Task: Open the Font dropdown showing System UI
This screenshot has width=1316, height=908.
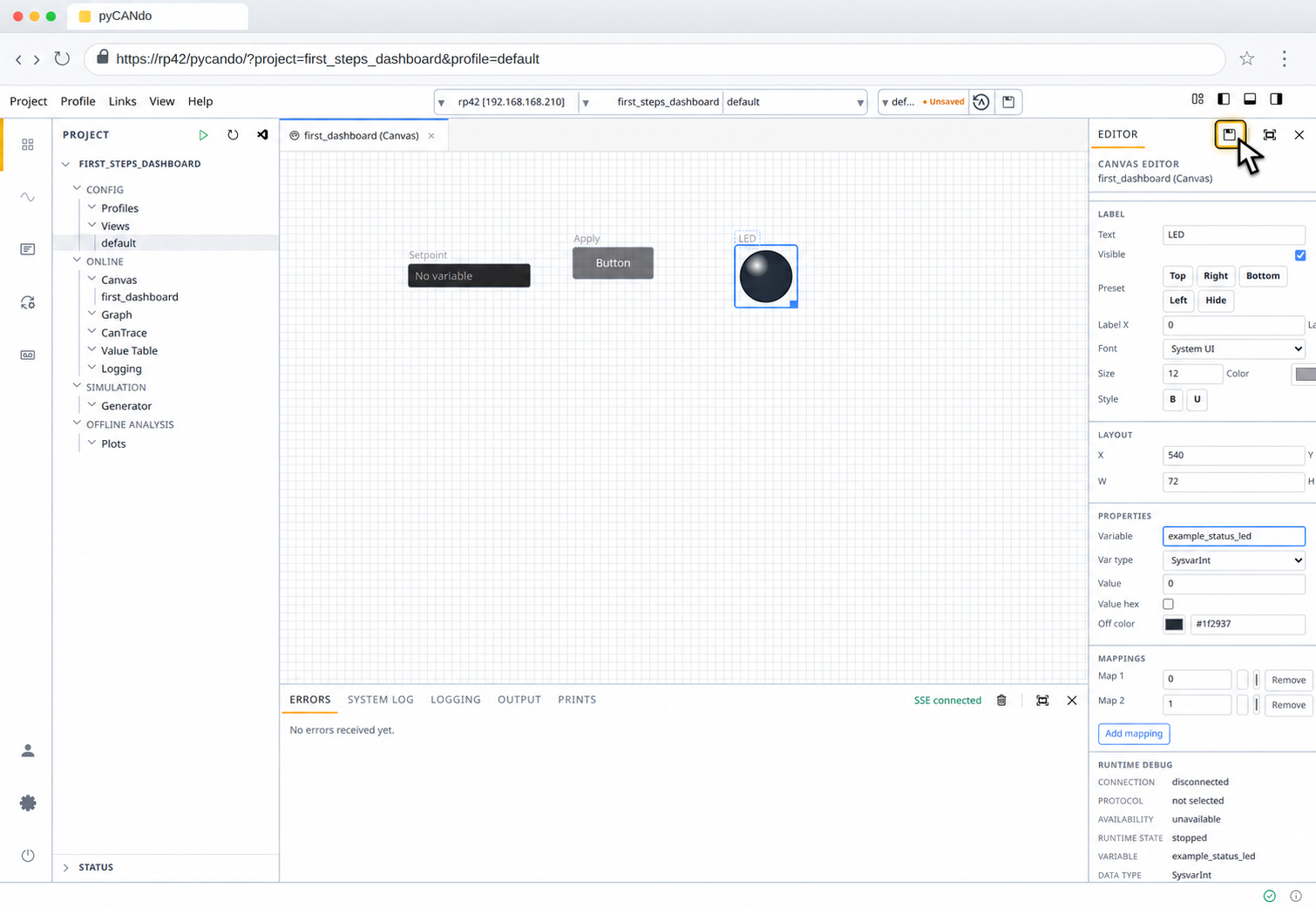Action: click(x=1234, y=349)
